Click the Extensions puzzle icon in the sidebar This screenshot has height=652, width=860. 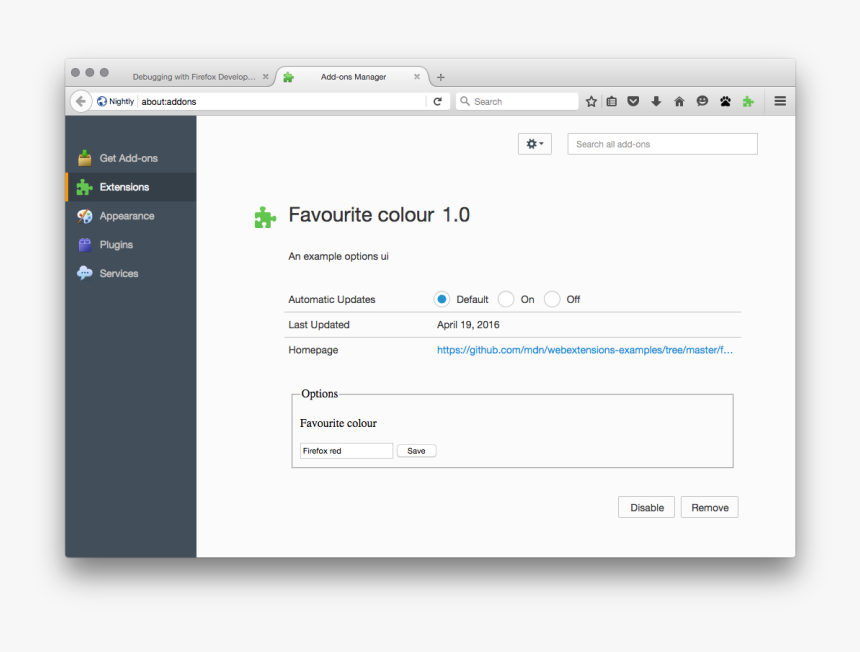coord(84,187)
